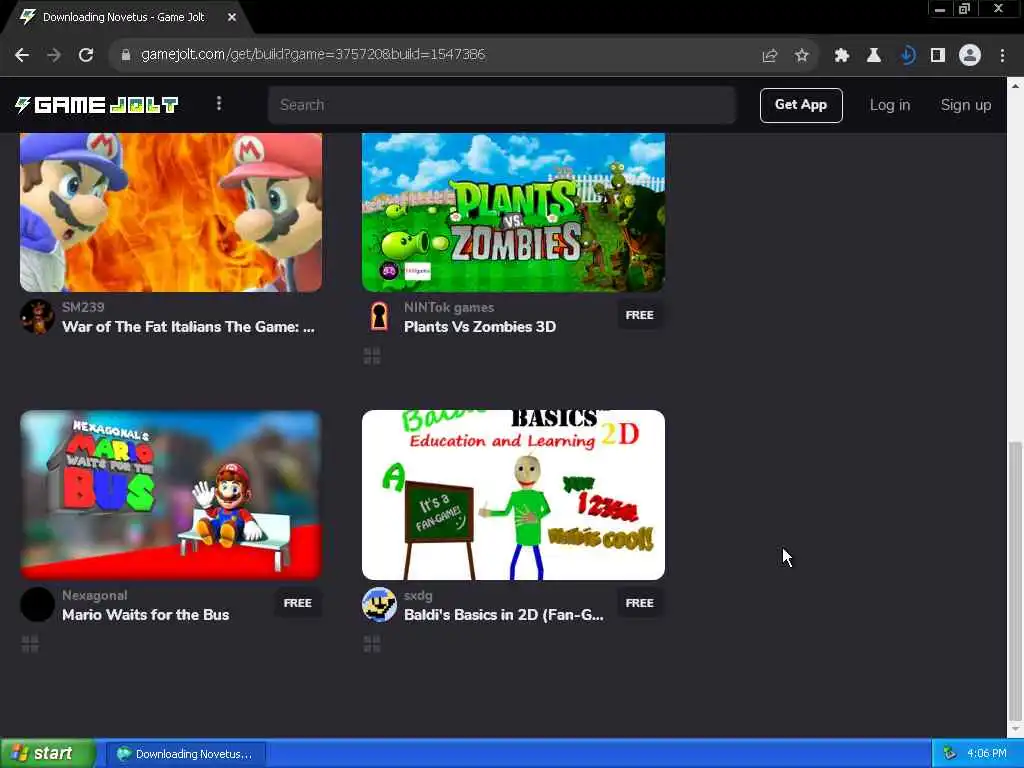Viewport: 1024px width, 768px height.
Task: Click scrollbar up arrow
Action: 1015,86
